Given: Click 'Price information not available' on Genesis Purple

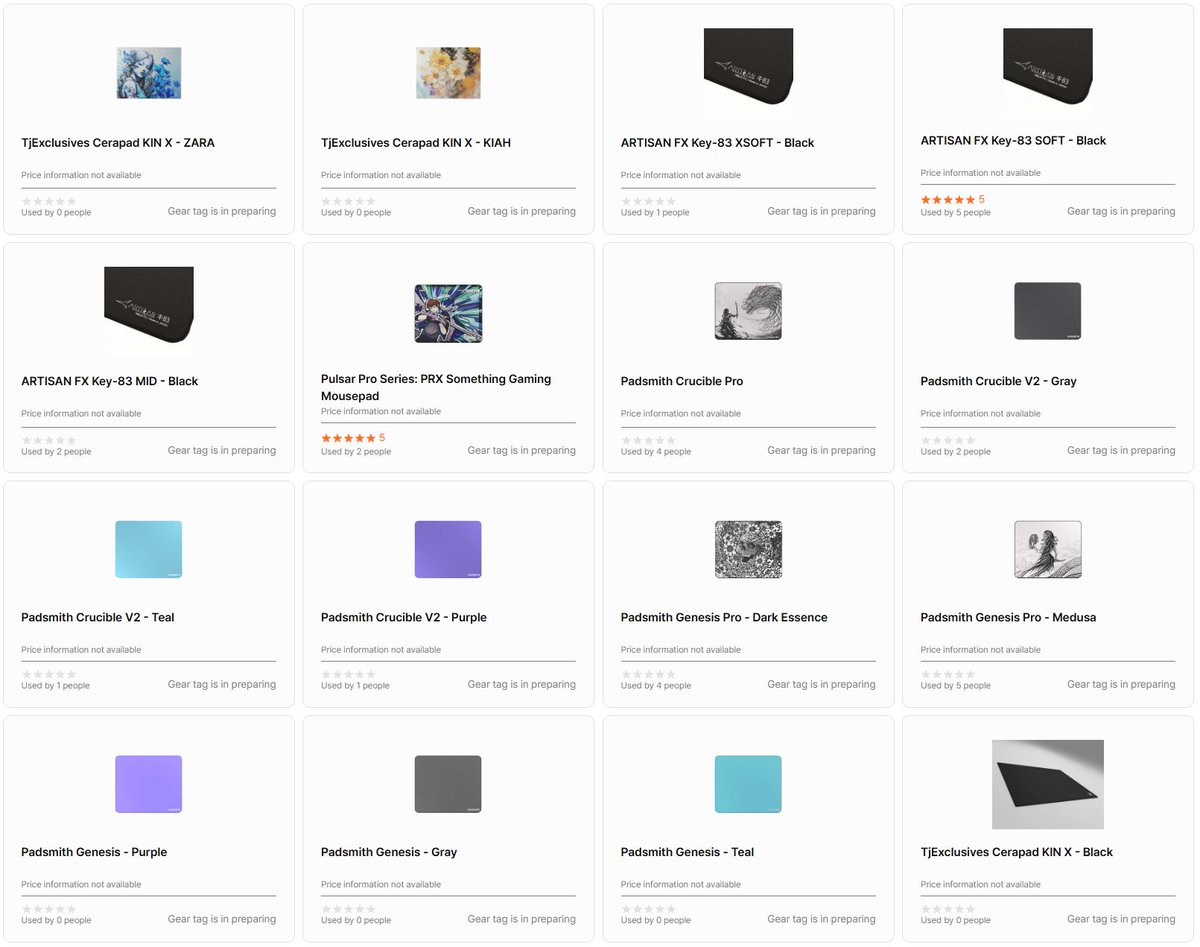Looking at the screenshot, I should [x=81, y=885].
